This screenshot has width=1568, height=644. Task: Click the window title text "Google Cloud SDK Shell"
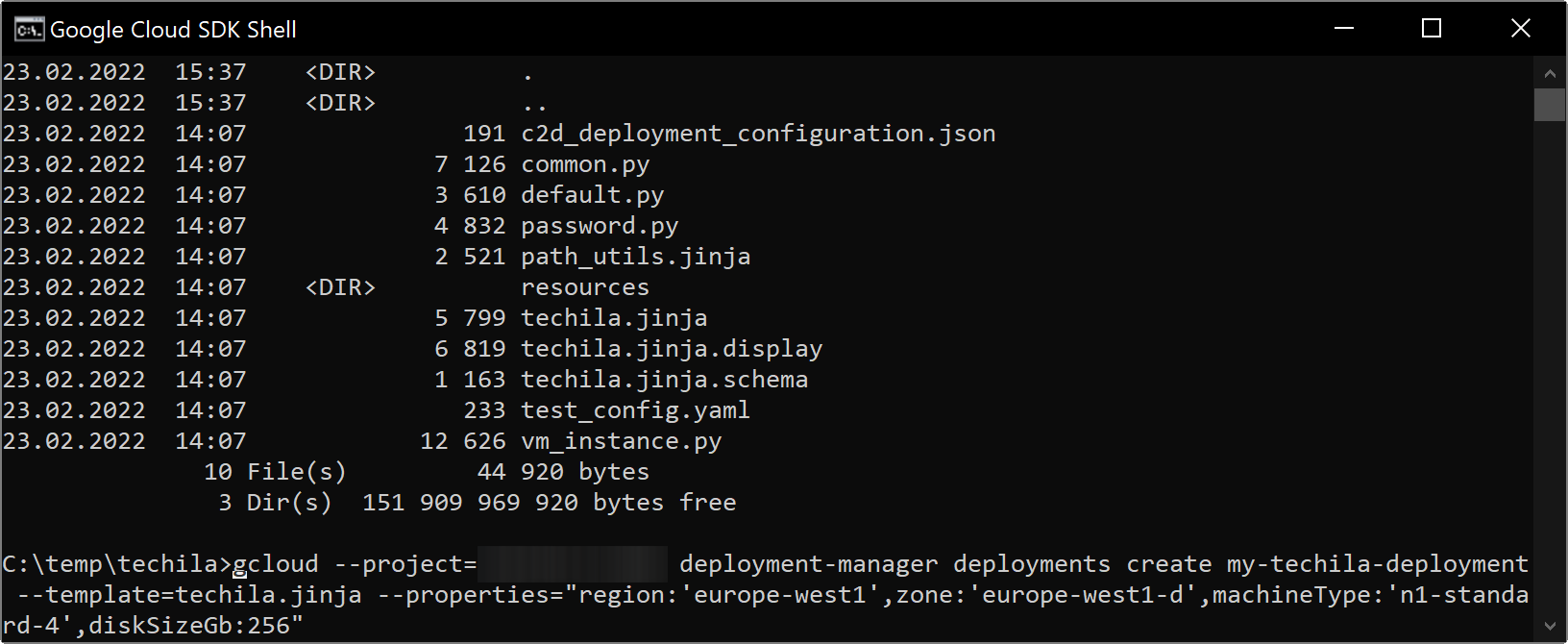click(173, 30)
